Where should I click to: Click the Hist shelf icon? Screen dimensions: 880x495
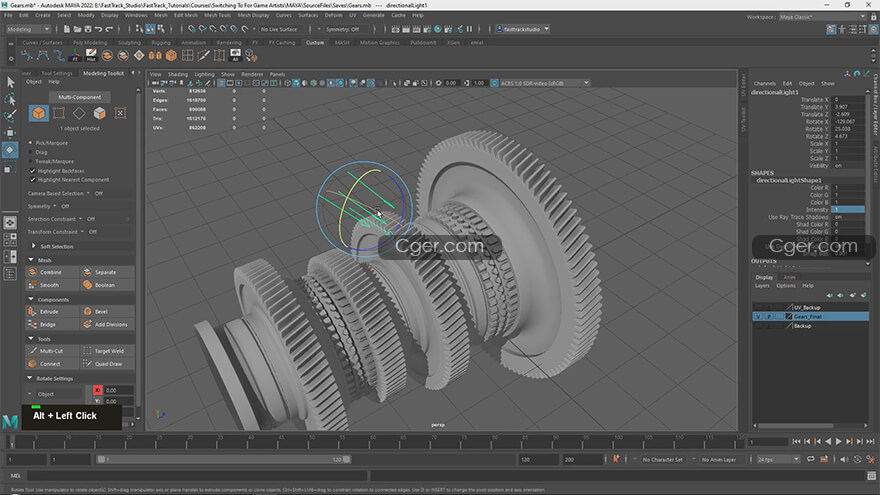[91, 56]
